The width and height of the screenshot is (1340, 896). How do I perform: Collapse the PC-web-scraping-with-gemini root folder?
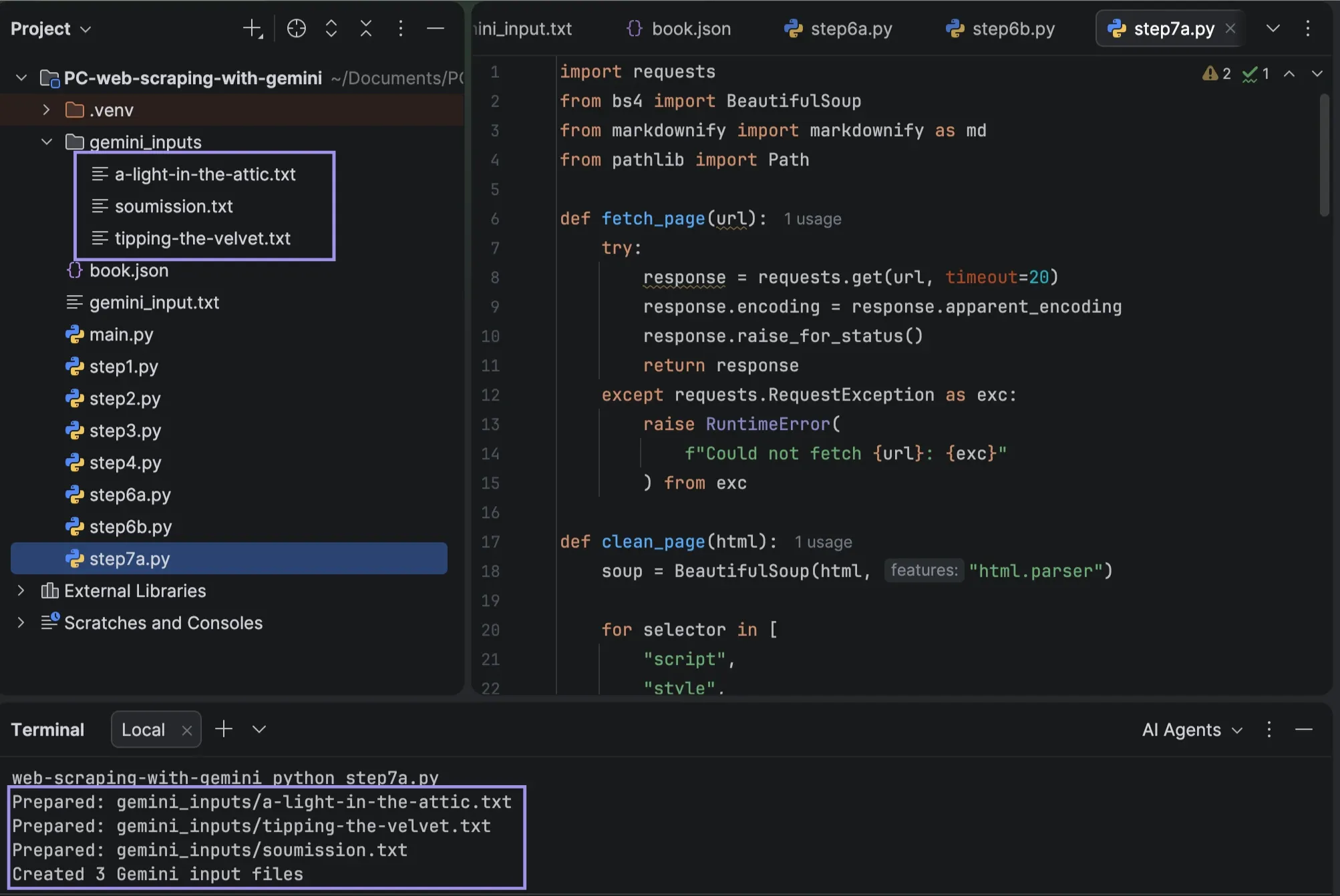click(21, 78)
